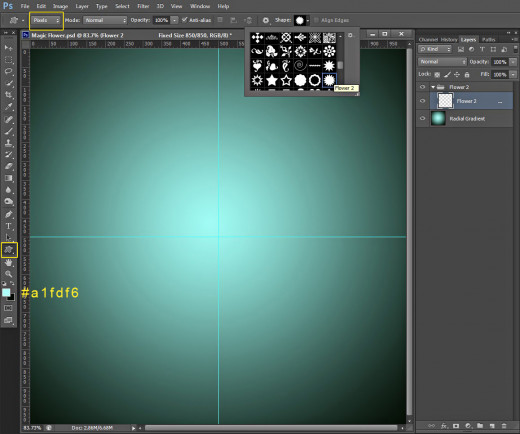Click the type layer filter icon
Viewport: 520px width, 434px height.
[482, 49]
